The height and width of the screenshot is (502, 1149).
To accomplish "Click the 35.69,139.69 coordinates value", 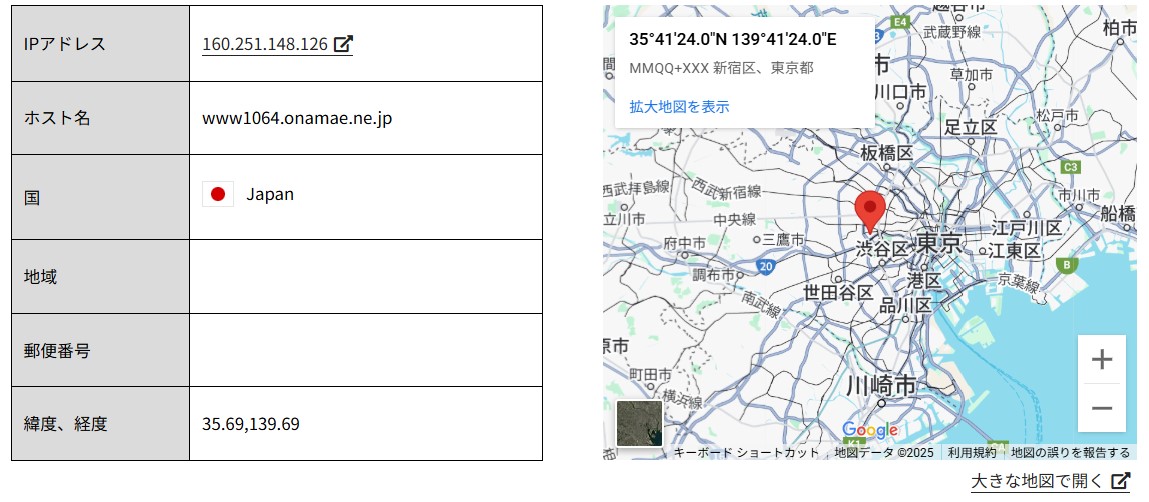I will tap(251, 424).
